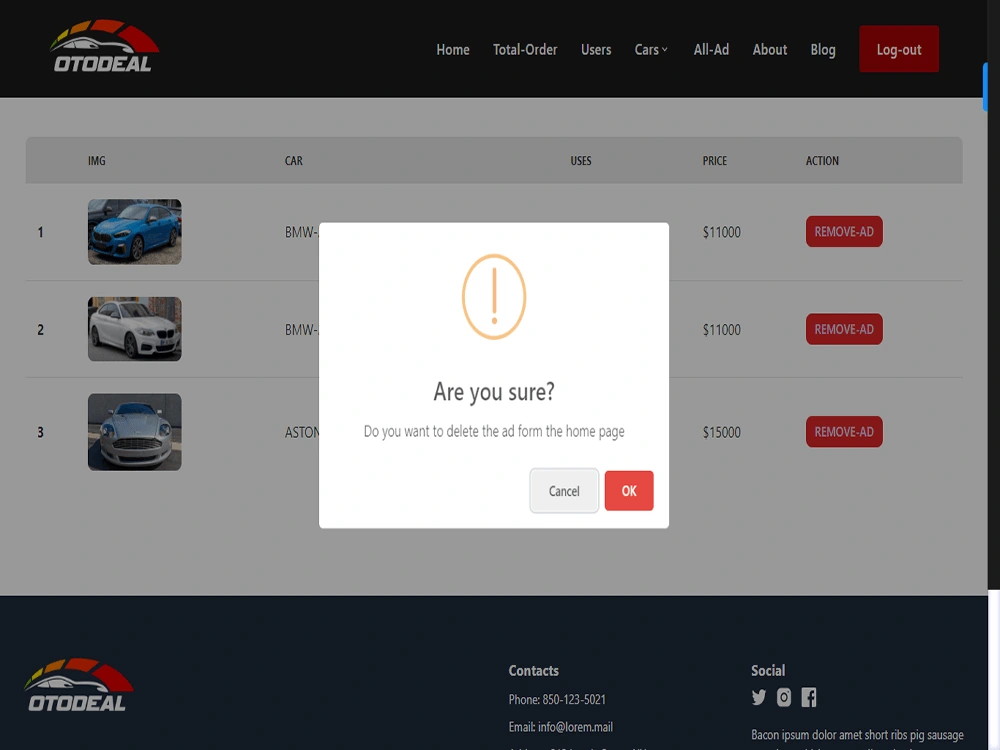This screenshot has height=750, width=1000.
Task: Click the 'Are you sure?' dialog title
Action: click(x=494, y=392)
